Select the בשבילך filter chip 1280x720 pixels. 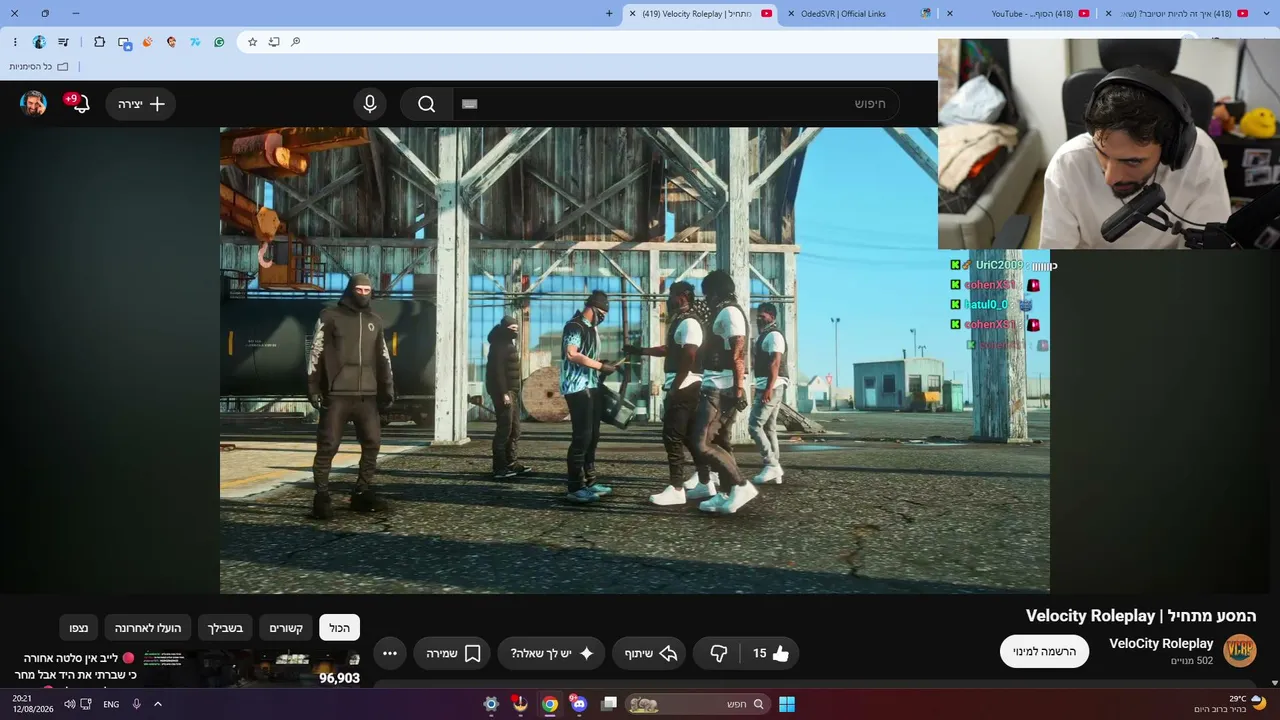click(x=225, y=628)
